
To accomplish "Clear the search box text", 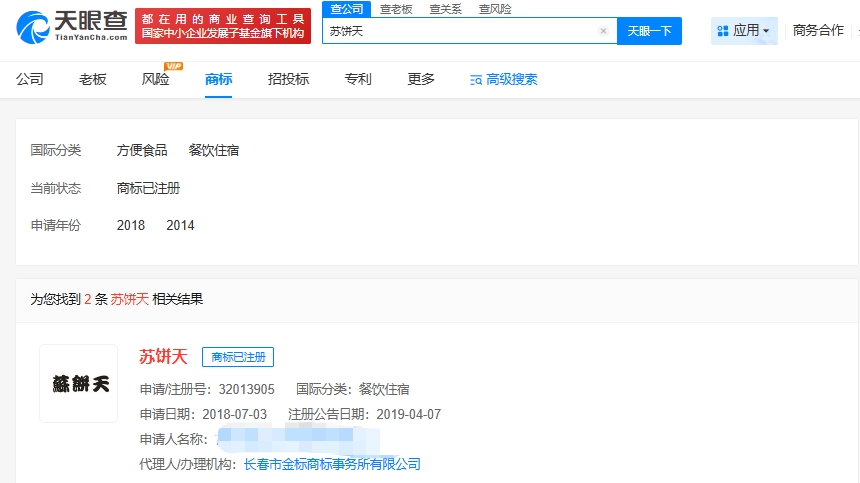I will 603,31.
